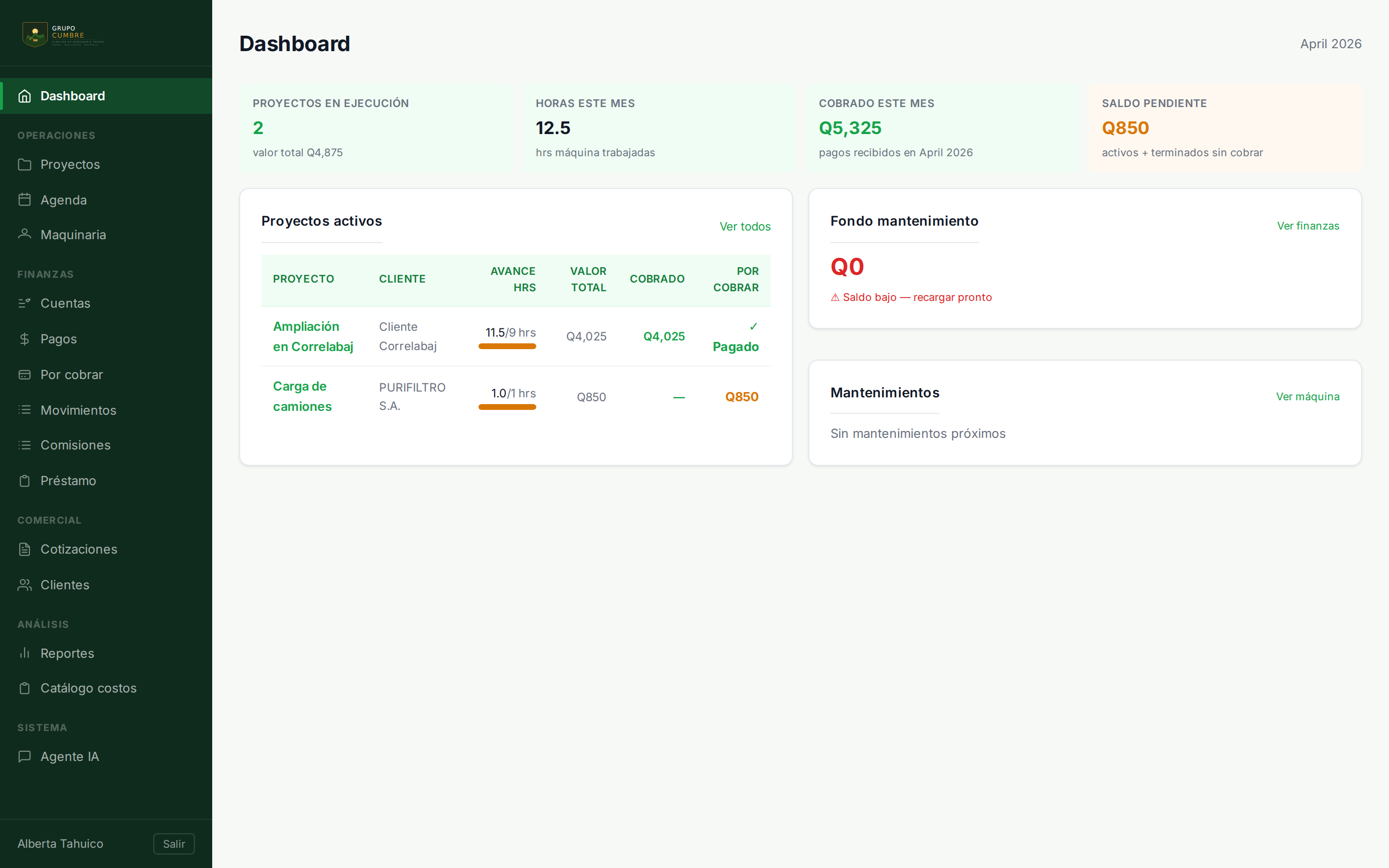1389x868 pixels.
Task: Click the Horas este mes card
Action: tap(659, 128)
